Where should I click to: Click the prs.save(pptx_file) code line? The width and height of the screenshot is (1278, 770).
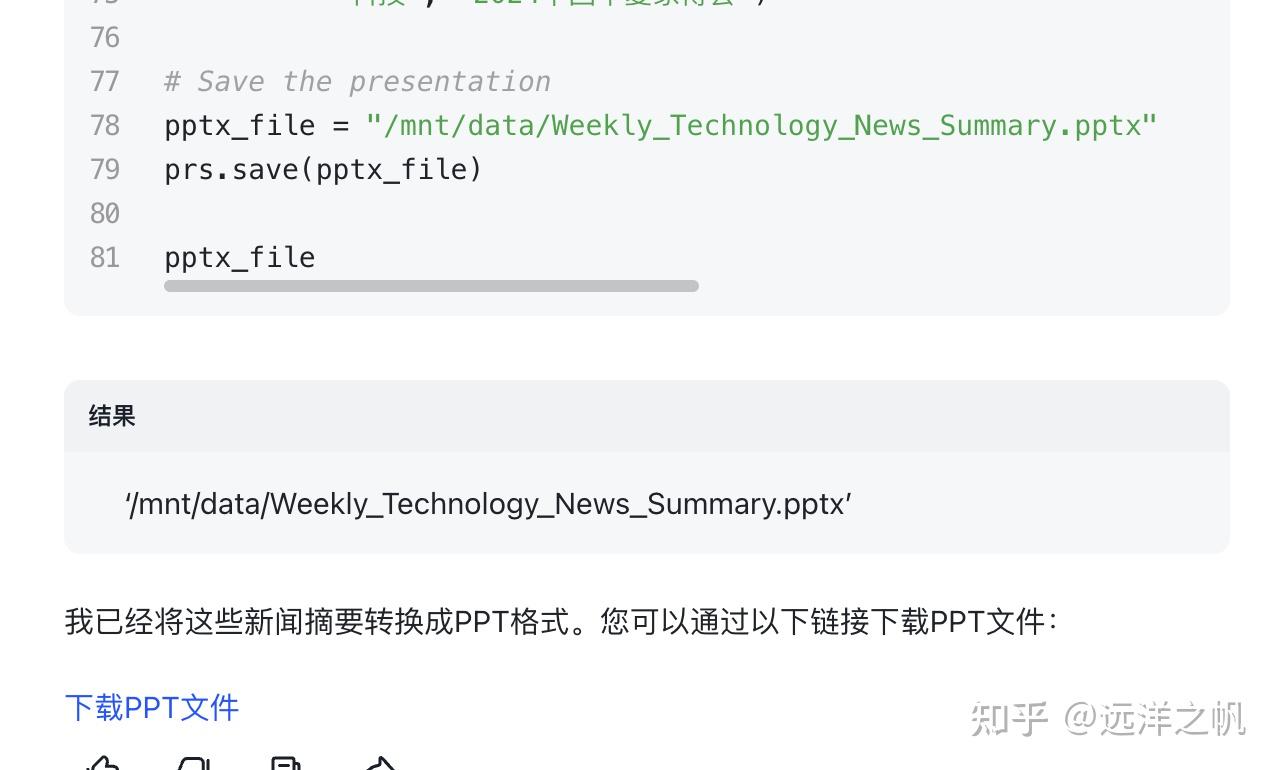[x=322, y=169]
